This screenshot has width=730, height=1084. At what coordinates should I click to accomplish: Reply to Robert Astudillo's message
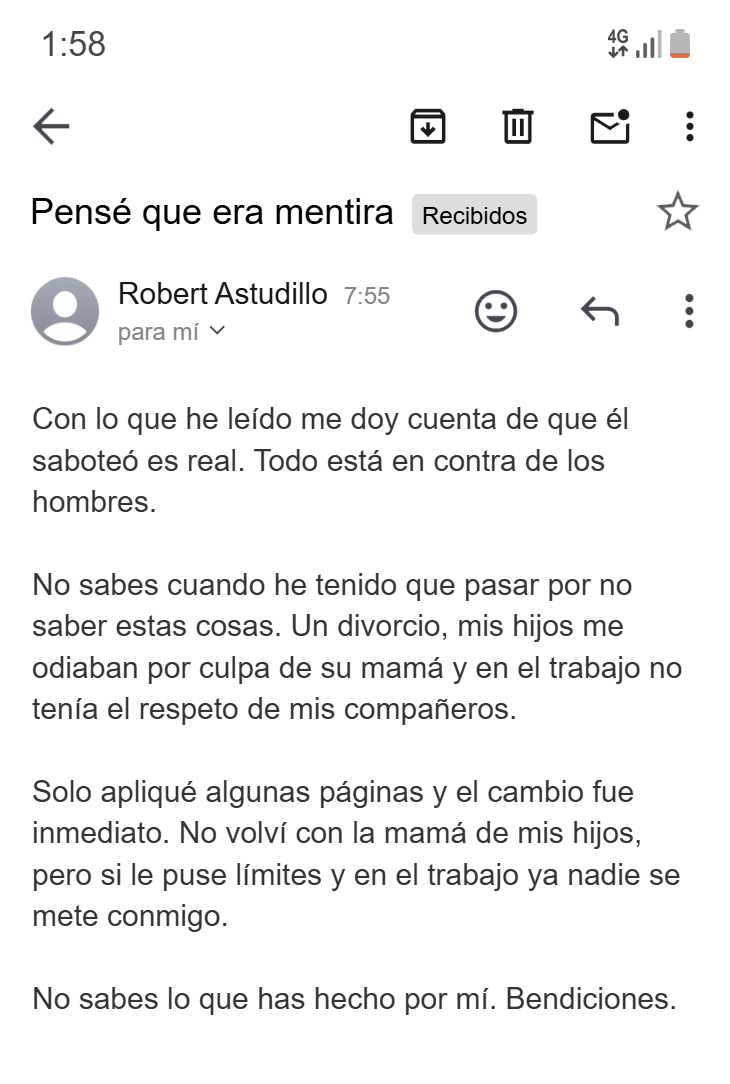(600, 311)
